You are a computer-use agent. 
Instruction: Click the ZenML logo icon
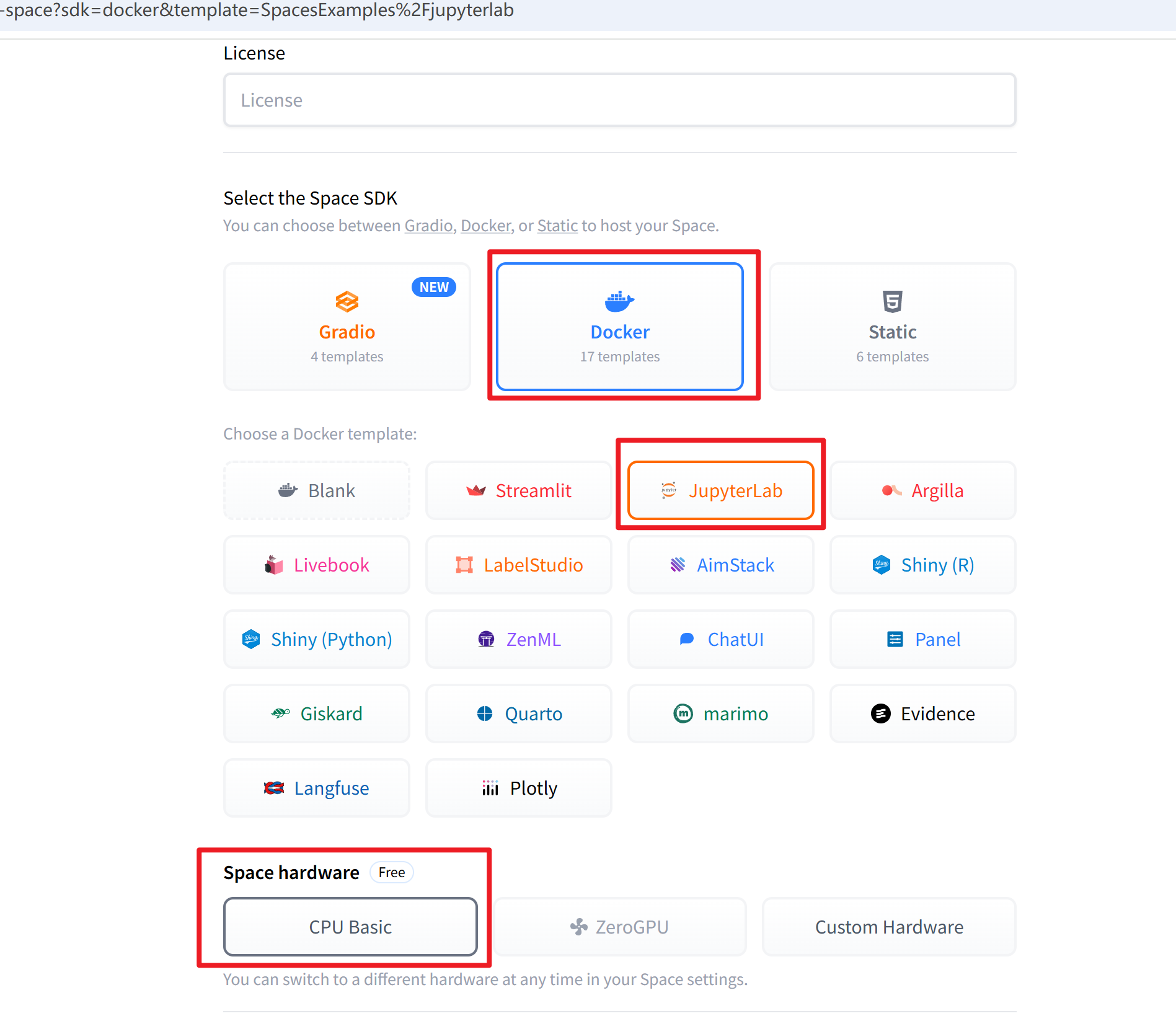pos(487,639)
